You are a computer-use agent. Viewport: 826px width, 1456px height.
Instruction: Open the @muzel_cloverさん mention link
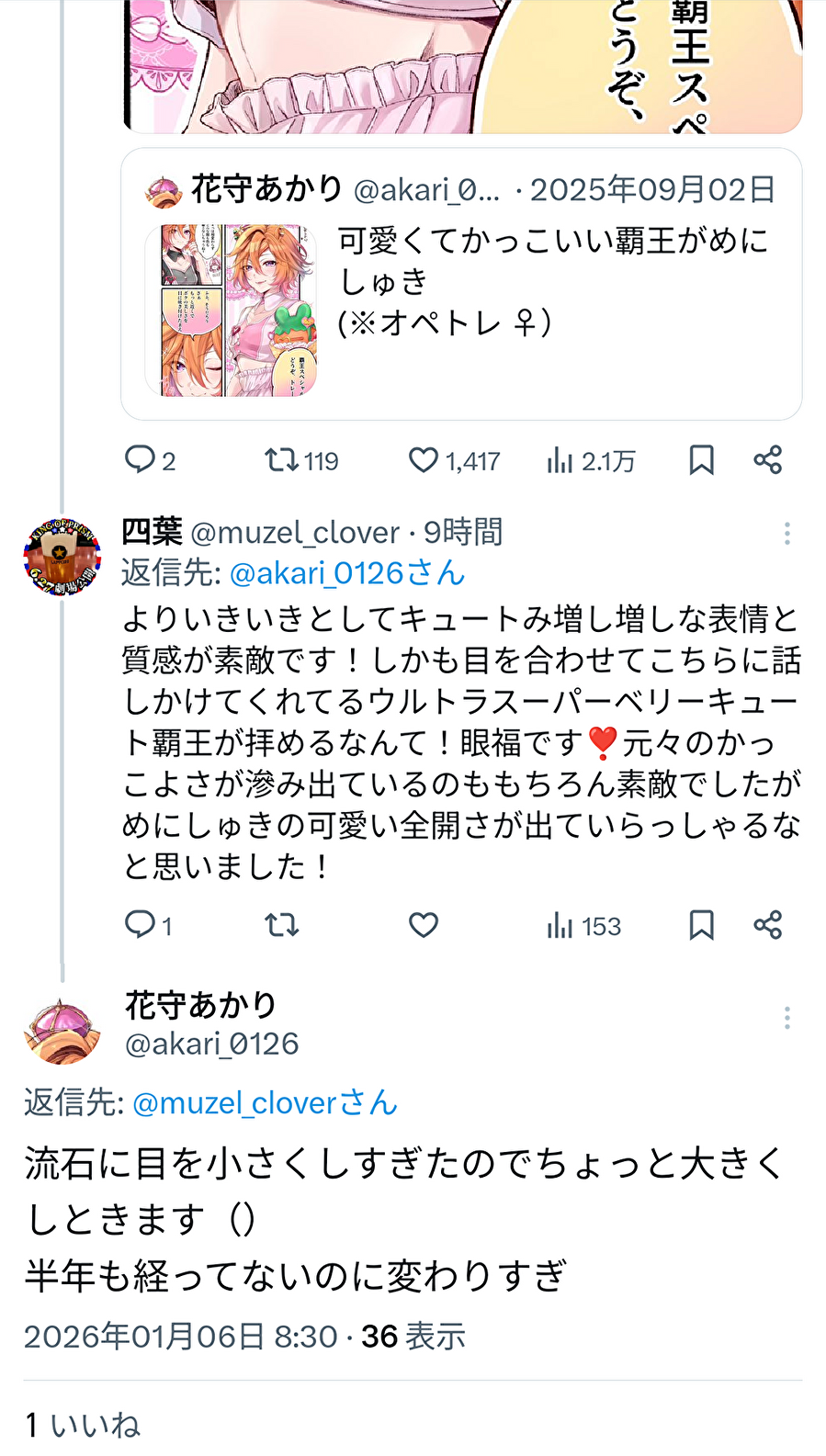pyautogui.click(x=265, y=1102)
